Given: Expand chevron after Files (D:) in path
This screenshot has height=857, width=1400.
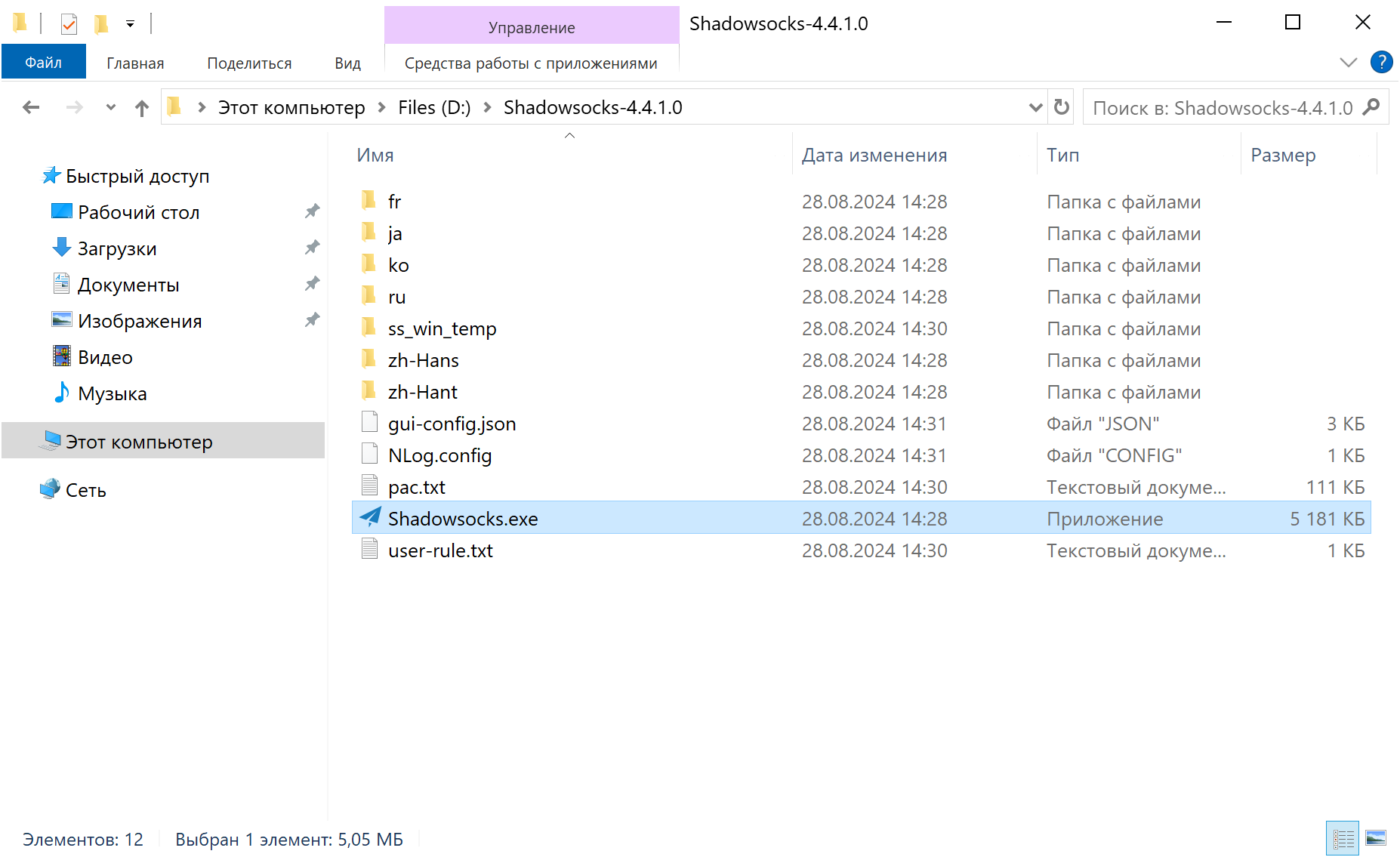Looking at the screenshot, I should coord(487,107).
